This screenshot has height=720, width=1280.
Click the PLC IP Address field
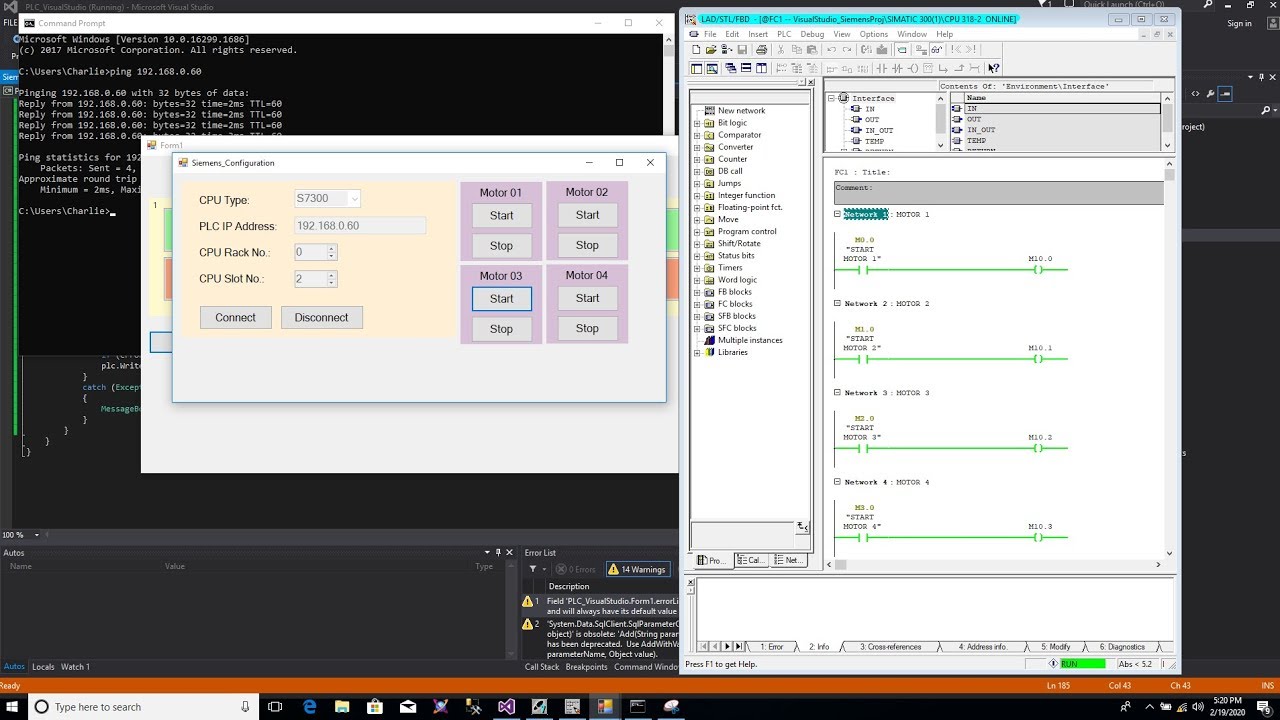[x=360, y=226]
